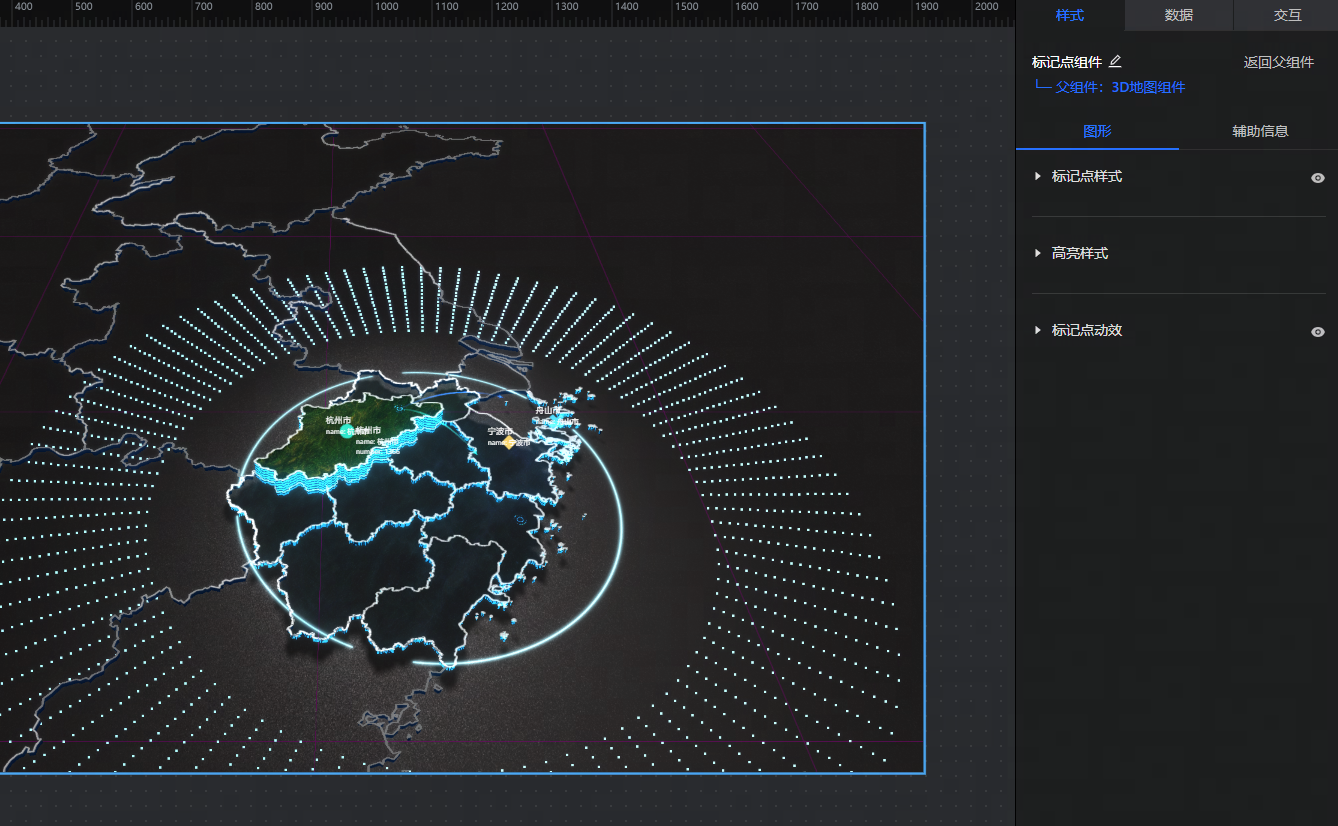Screen dimensions: 1338x826
Task: Click the 返回父组件 button
Action: click(x=1278, y=62)
